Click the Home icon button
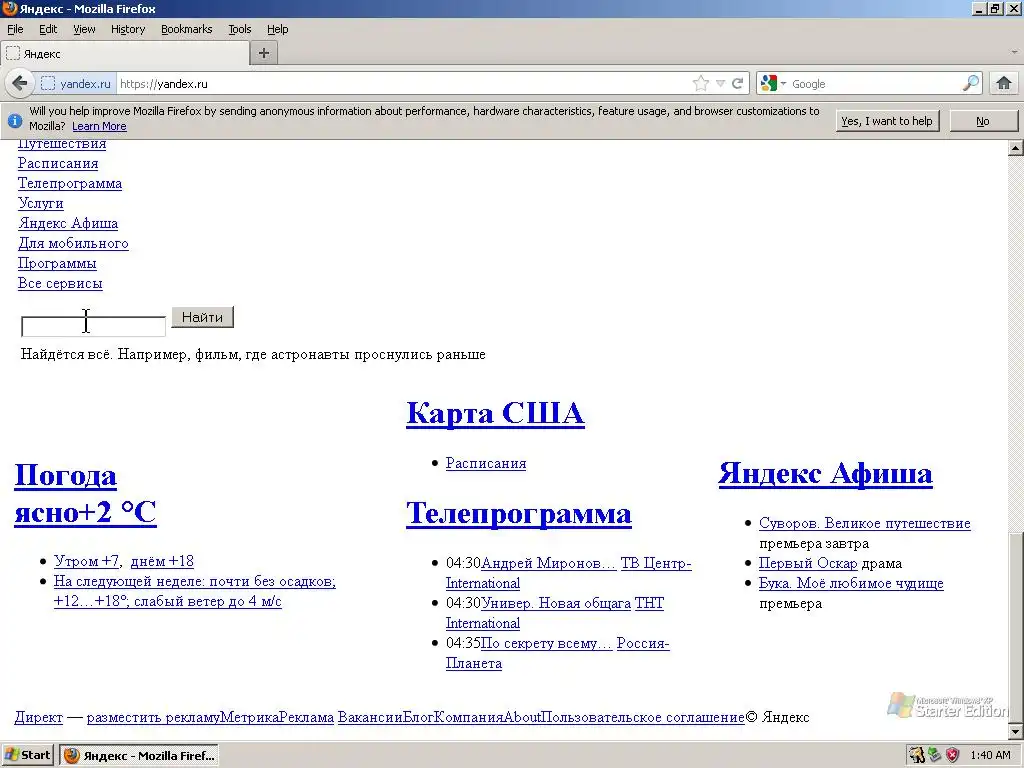The image size is (1024, 768). pyautogui.click(x=1004, y=84)
